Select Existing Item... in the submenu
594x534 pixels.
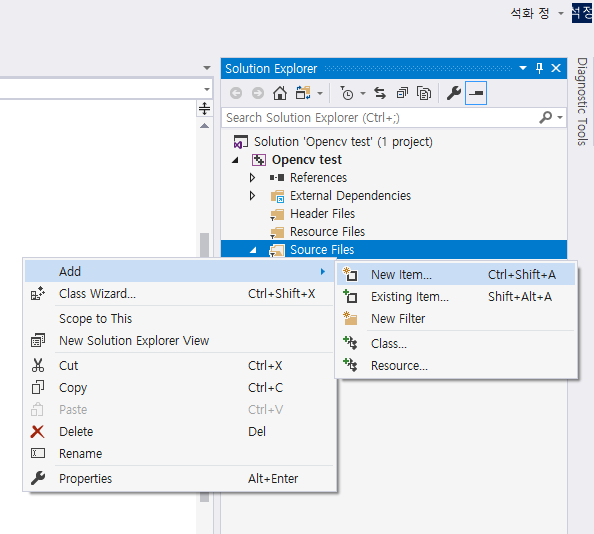coord(456,297)
